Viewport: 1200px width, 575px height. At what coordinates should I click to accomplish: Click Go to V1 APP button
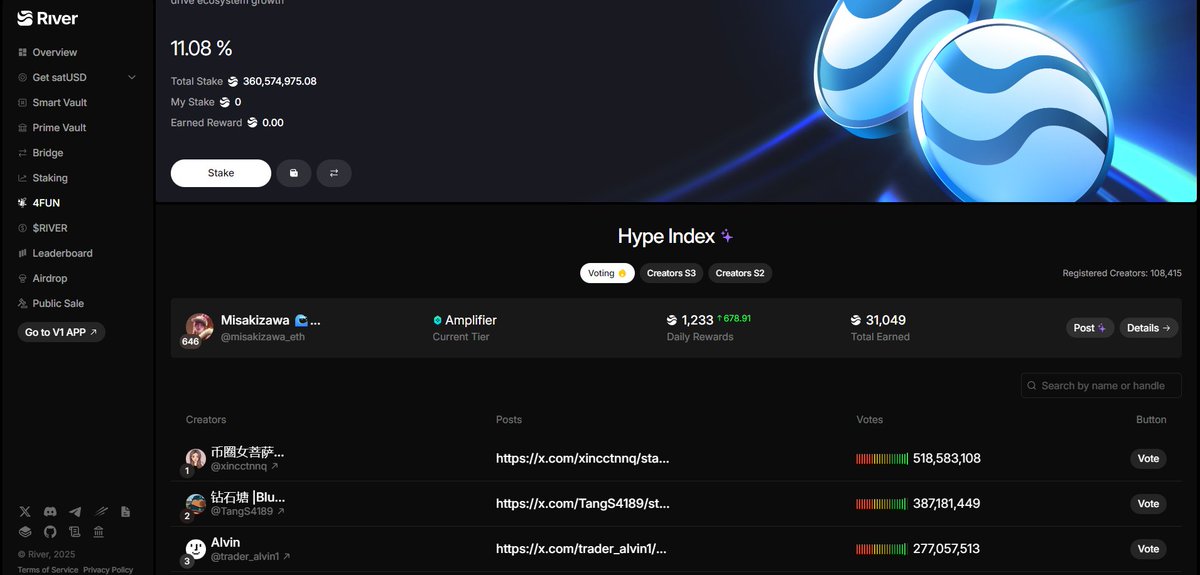pyautogui.click(x=61, y=332)
